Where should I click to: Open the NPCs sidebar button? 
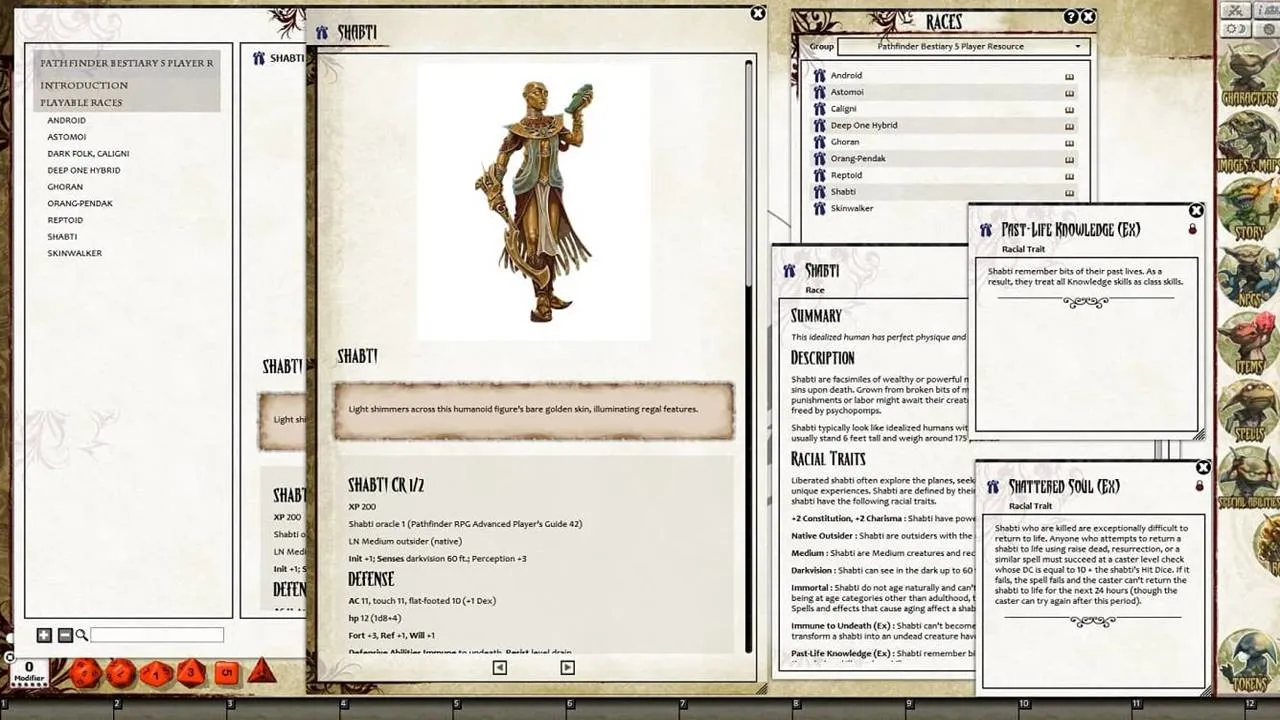(1248, 277)
